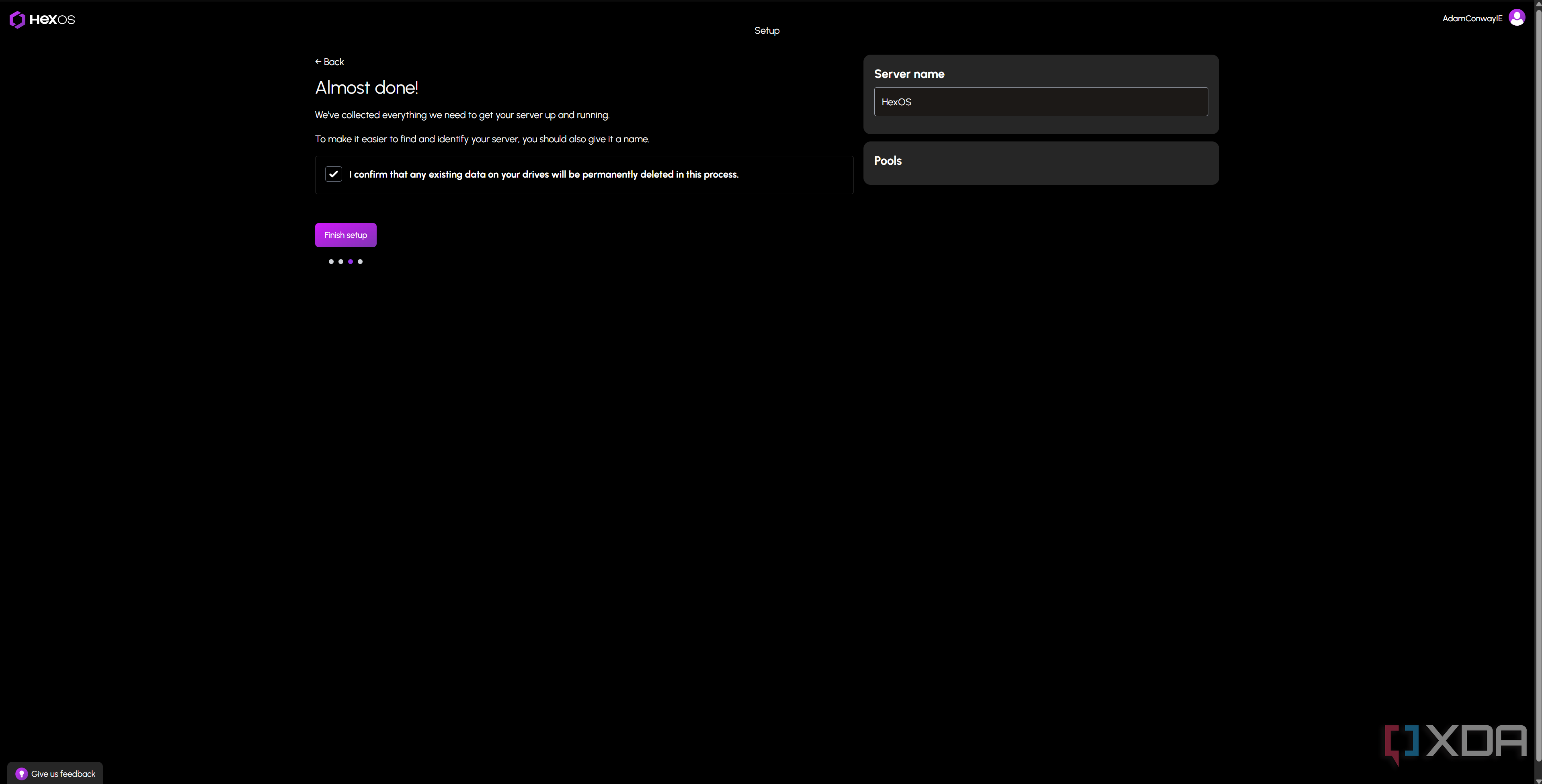Select the second setup progress dot
The height and width of the screenshot is (784, 1542).
click(x=340, y=262)
